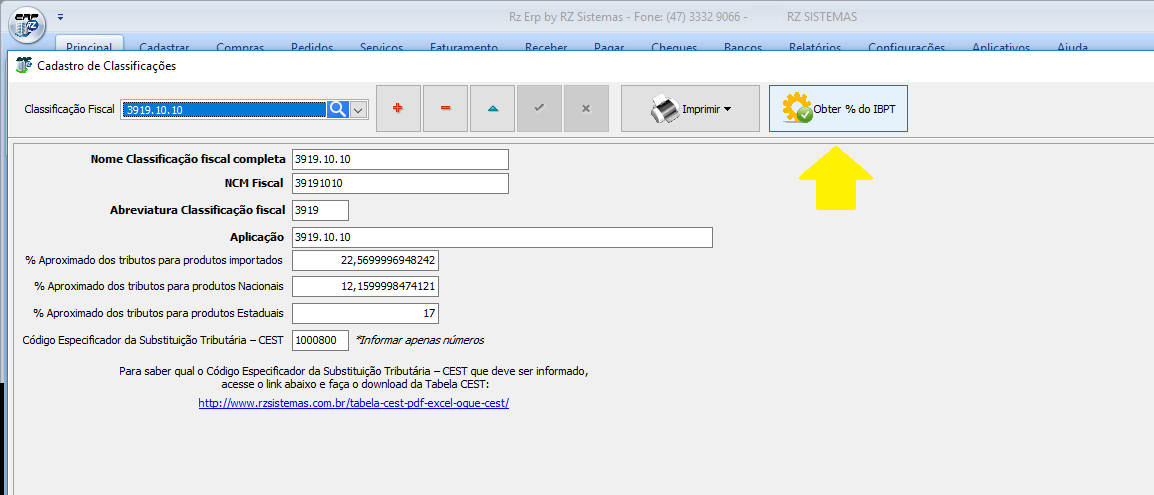Click the 'Classificação Fiscal' label beside the combo box
Image resolution: width=1154 pixels, height=495 pixels.
click(x=70, y=110)
